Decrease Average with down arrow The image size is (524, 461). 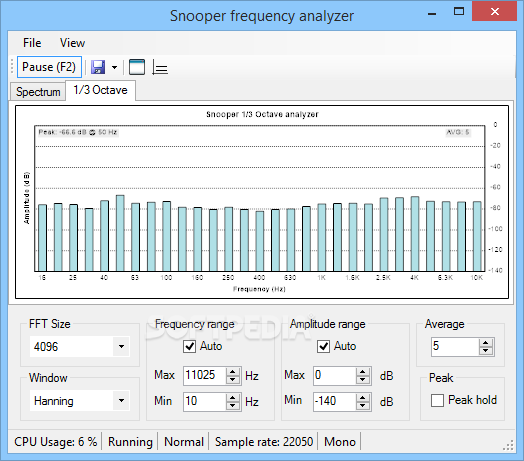click(x=486, y=351)
